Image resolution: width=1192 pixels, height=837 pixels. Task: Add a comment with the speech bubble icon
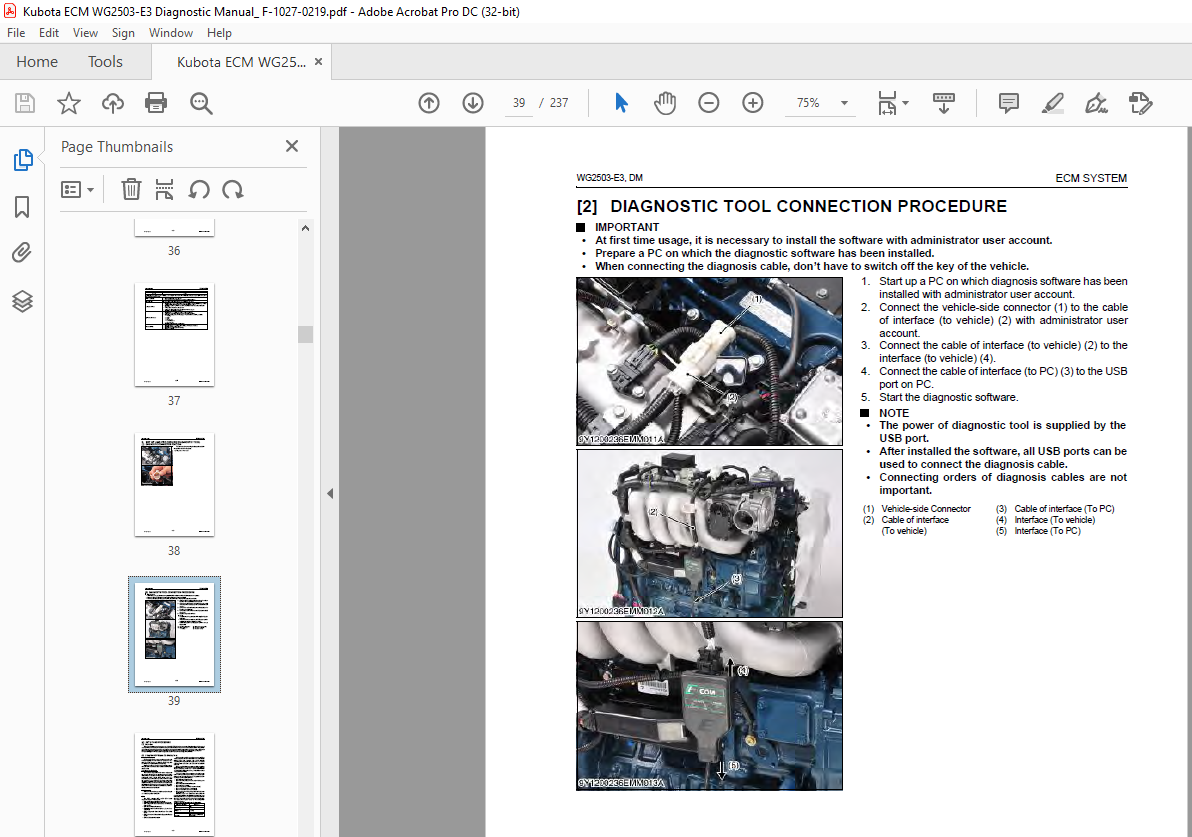[x=1009, y=103]
